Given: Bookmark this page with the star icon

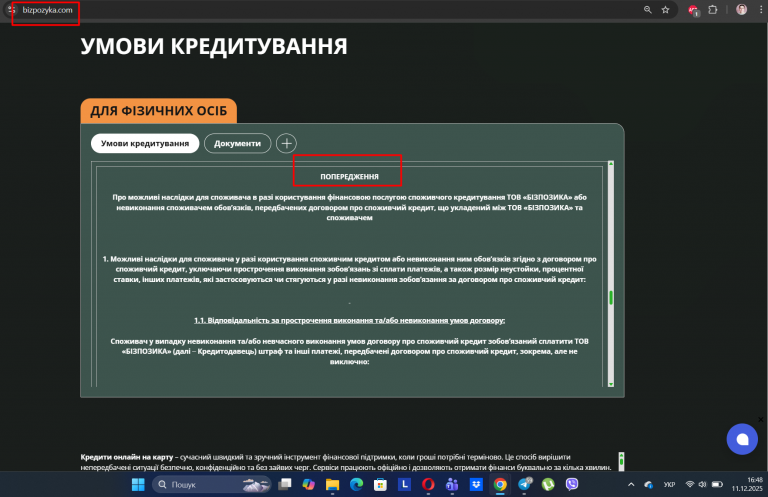Looking at the screenshot, I should coord(665,10).
